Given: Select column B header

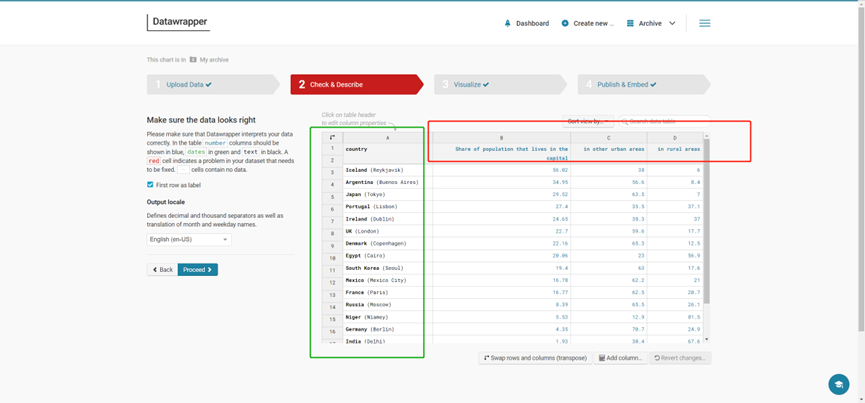Looking at the screenshot, I should pyautogui.click(x=501, y=138).
